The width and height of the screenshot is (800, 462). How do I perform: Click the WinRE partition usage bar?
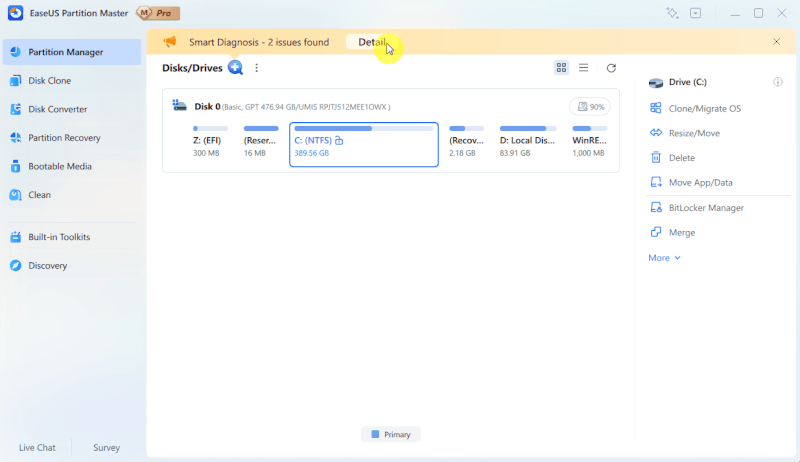tap(589, 129)
